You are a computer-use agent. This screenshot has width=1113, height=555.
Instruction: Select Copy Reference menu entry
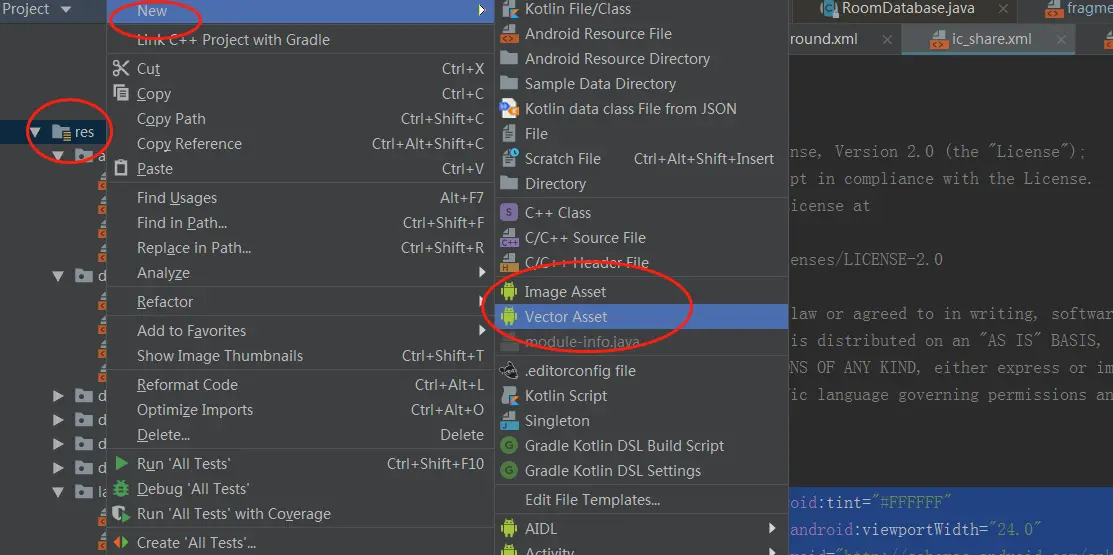point(300,143)
